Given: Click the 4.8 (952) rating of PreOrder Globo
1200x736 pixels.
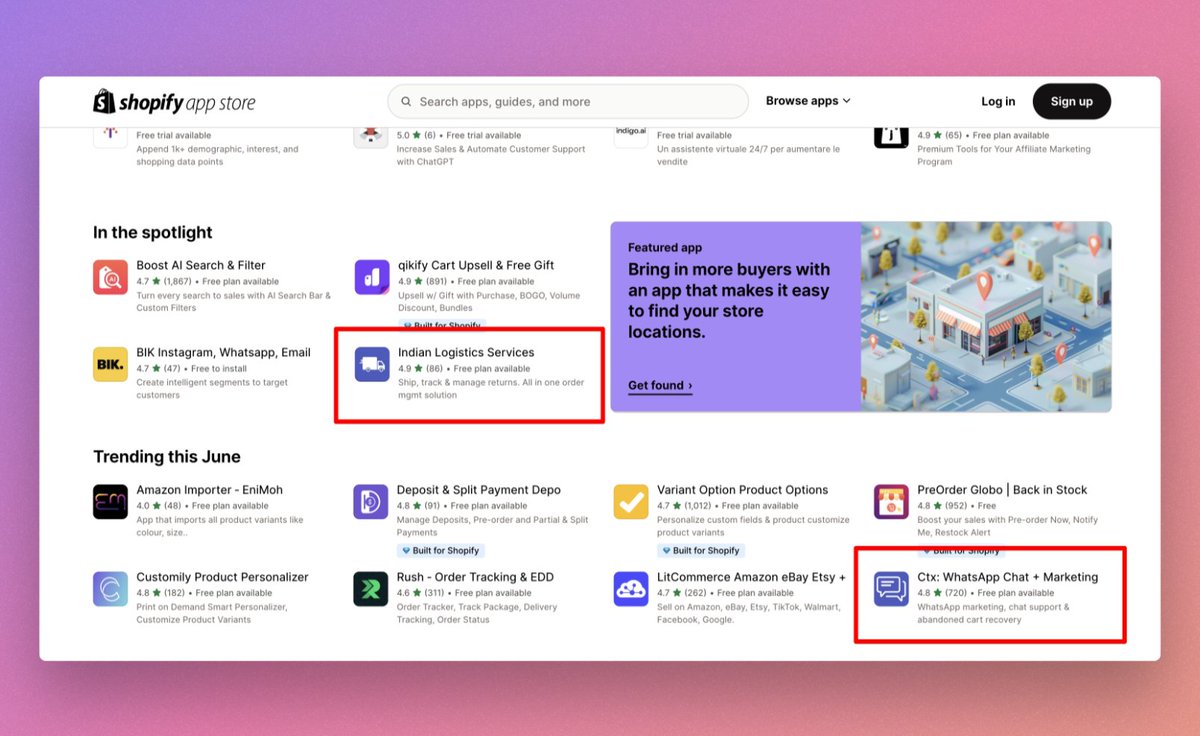Looking at the screenshot, I should 942,506.
